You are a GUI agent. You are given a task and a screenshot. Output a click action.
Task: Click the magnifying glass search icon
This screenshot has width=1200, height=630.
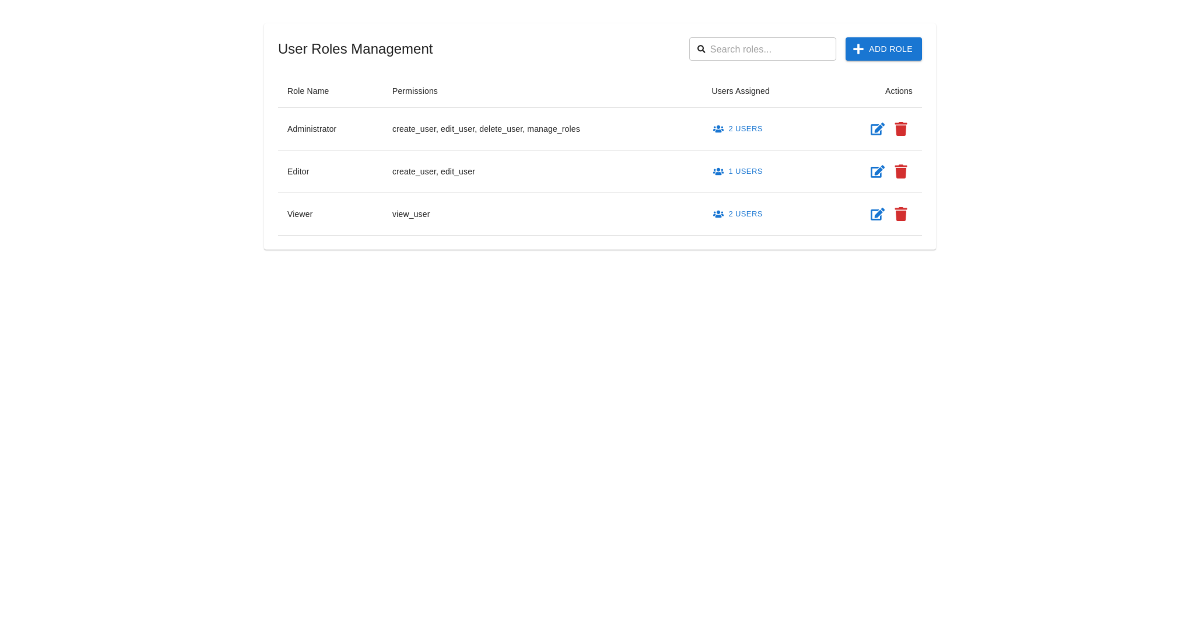[701, 49]
